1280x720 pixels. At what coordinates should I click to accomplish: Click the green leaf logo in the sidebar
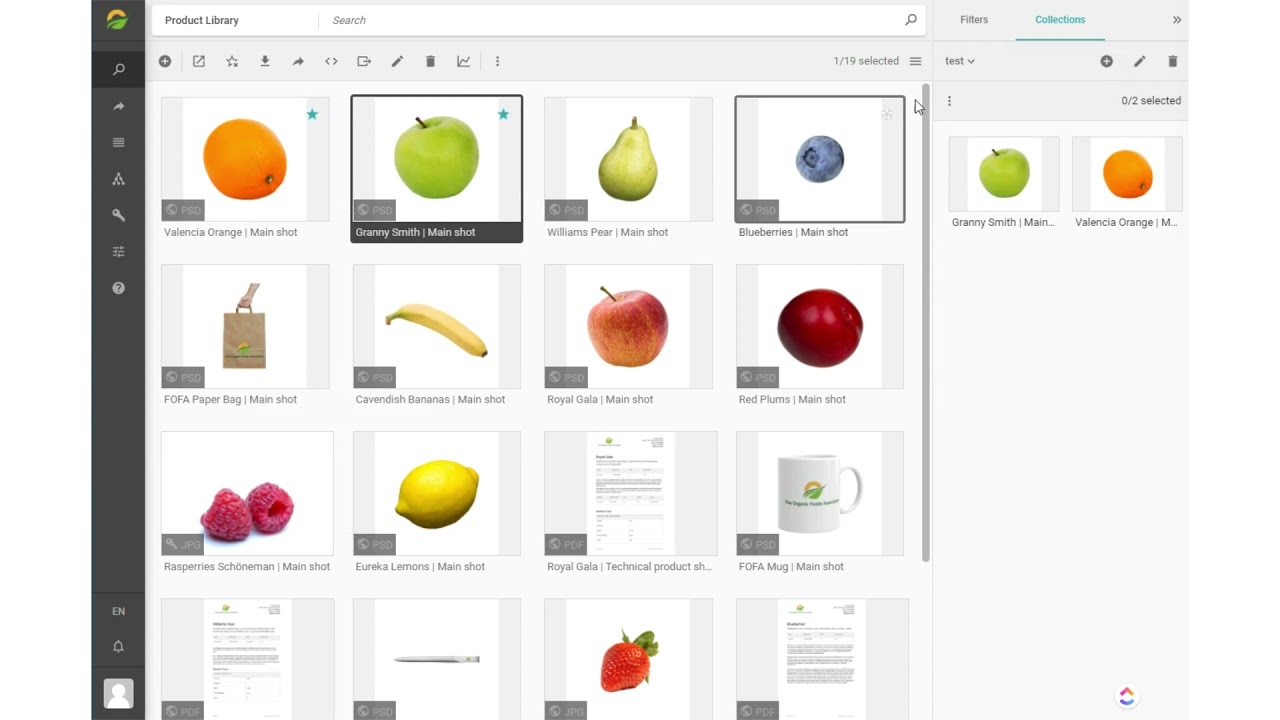118,20
